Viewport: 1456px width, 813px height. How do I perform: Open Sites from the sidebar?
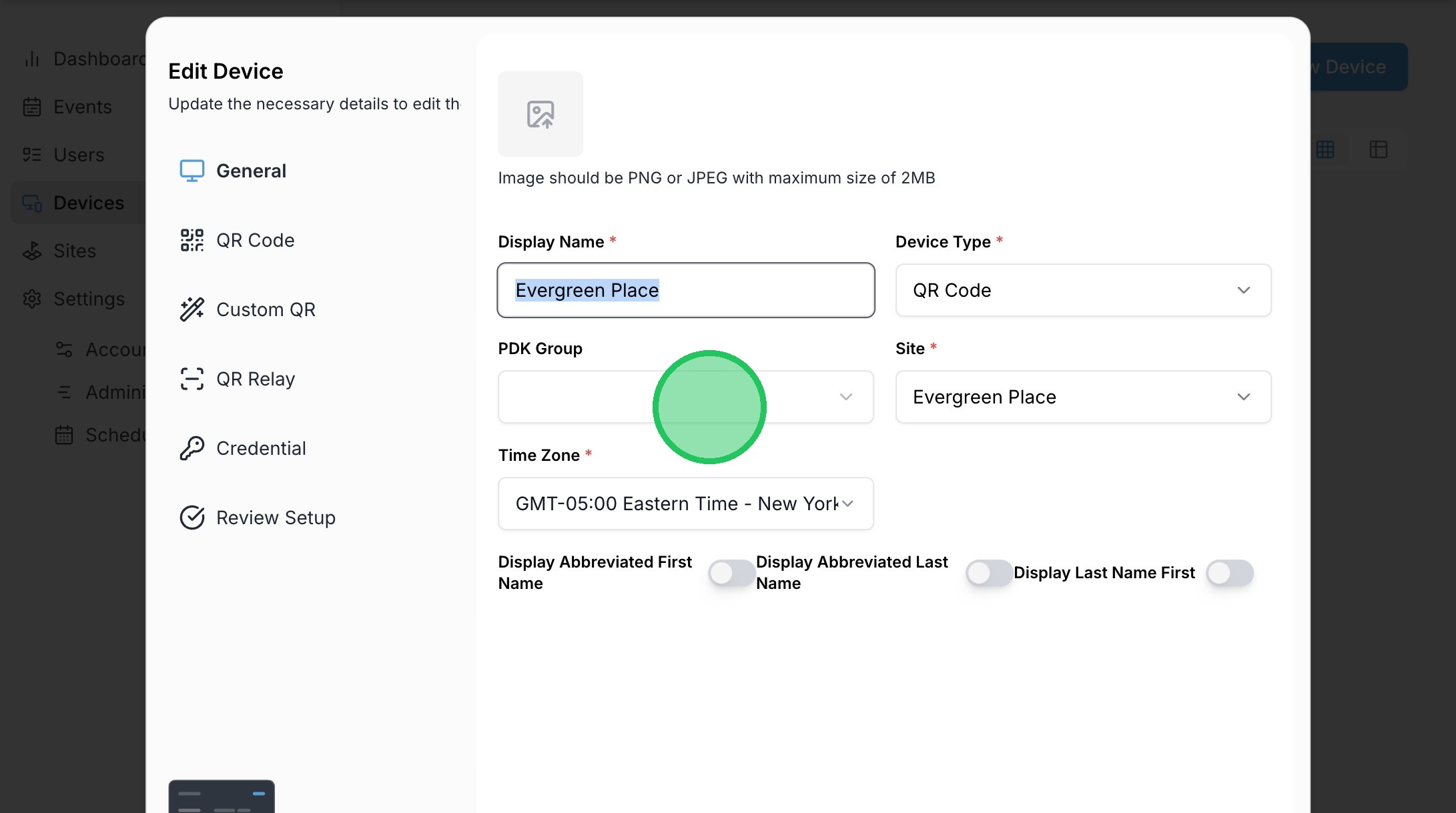pos(74,251)
